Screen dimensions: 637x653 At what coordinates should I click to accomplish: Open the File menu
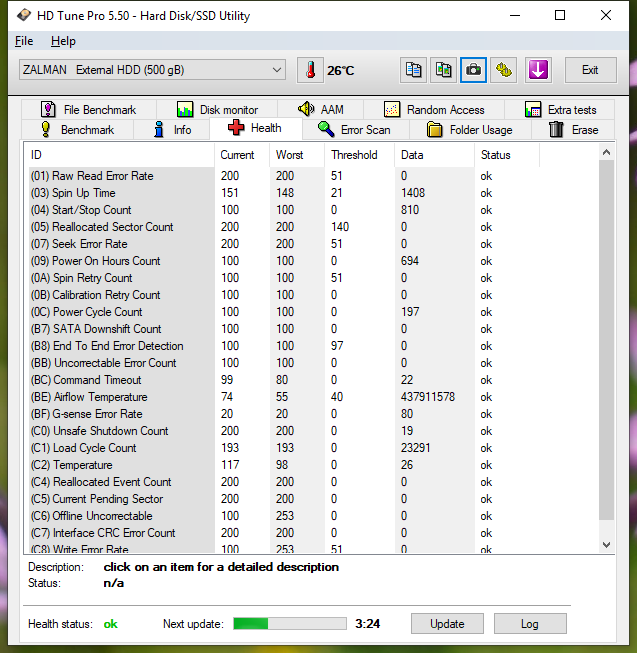(24, 41)
